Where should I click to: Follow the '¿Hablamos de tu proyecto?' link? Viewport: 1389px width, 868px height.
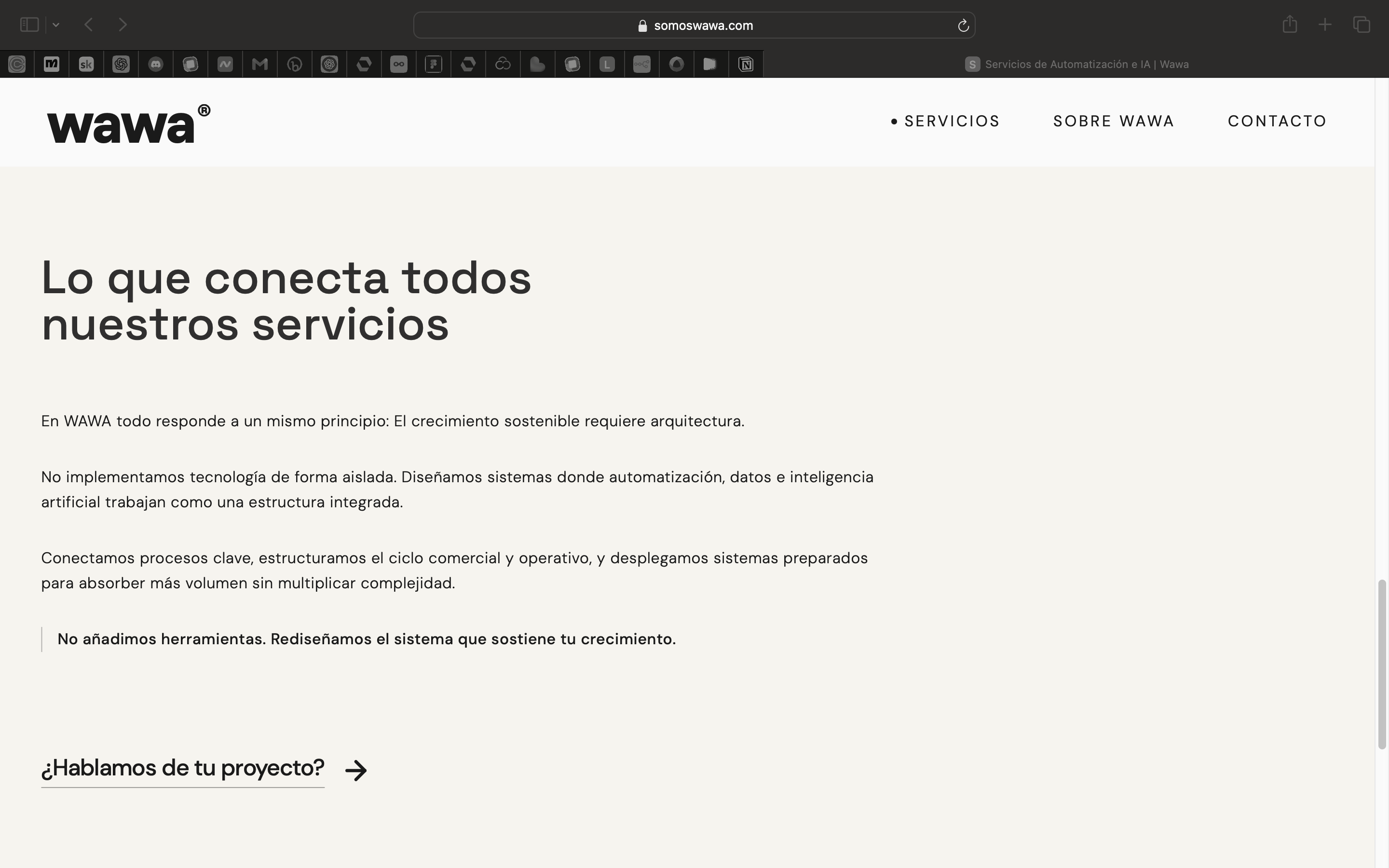[182, 768]
